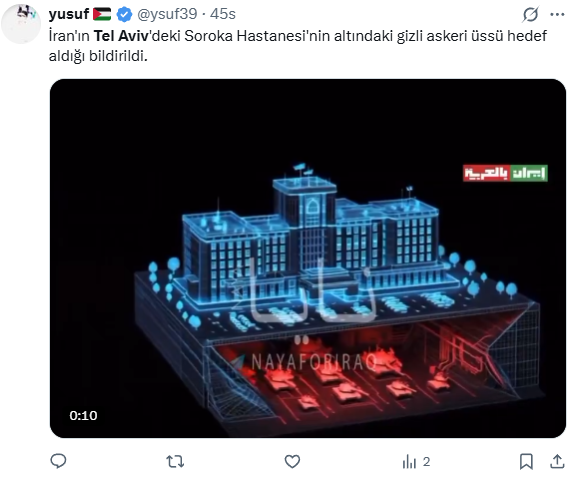Open the share upload arrow icon
The height and width of the screenshot is (479, 583).
coord(557,461)
